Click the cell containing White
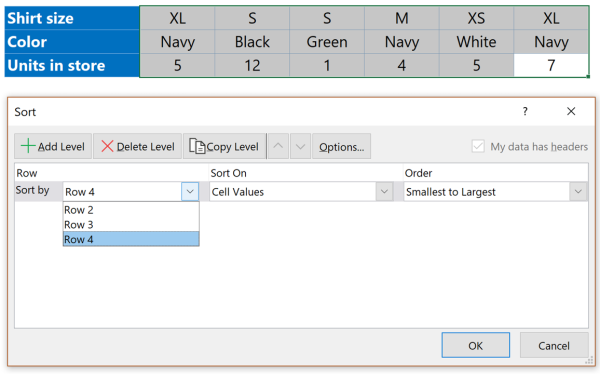Viewport: 600px width, 374px height. coord(476,42)
